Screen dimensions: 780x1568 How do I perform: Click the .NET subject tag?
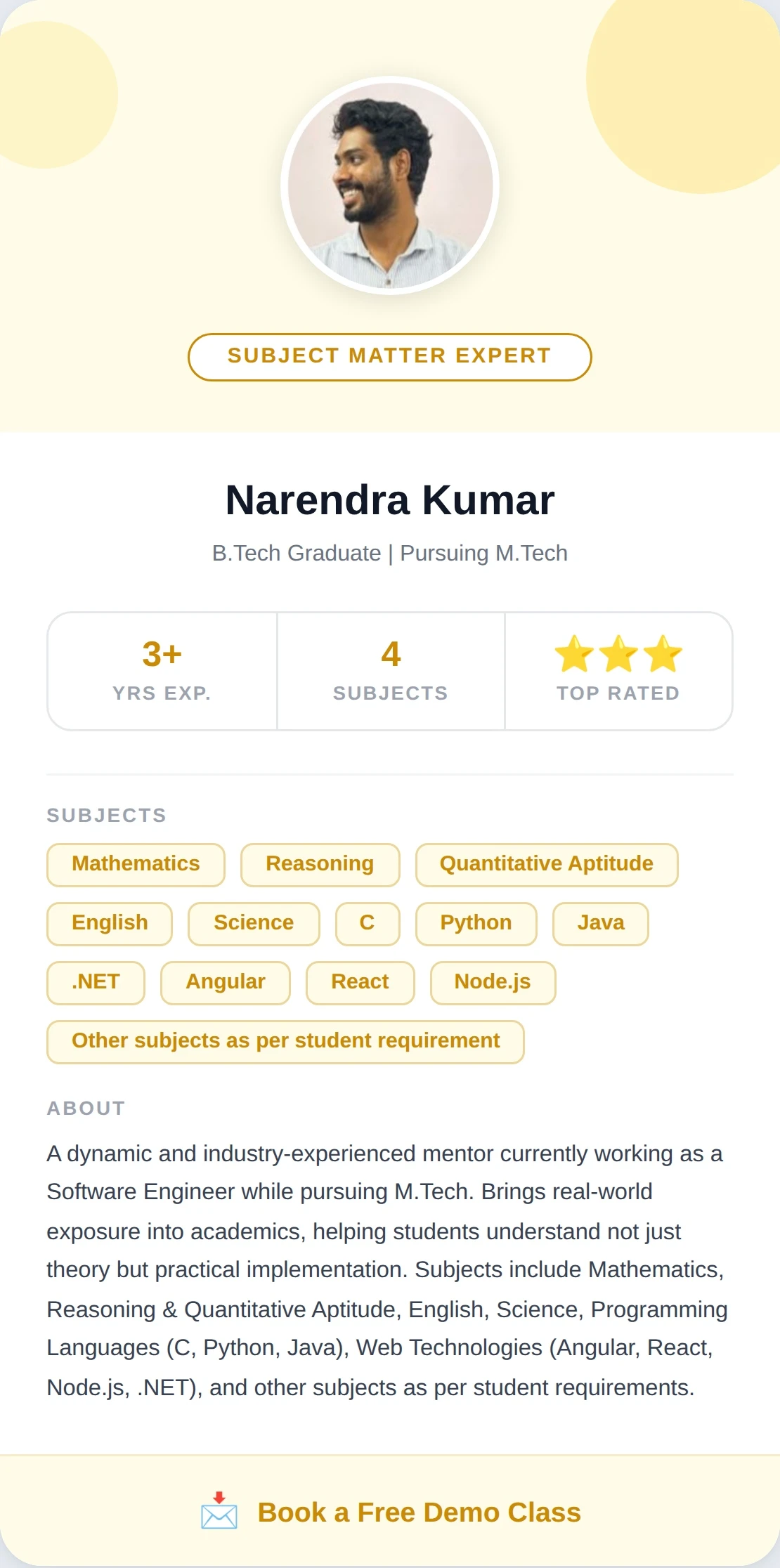point(95,982)
